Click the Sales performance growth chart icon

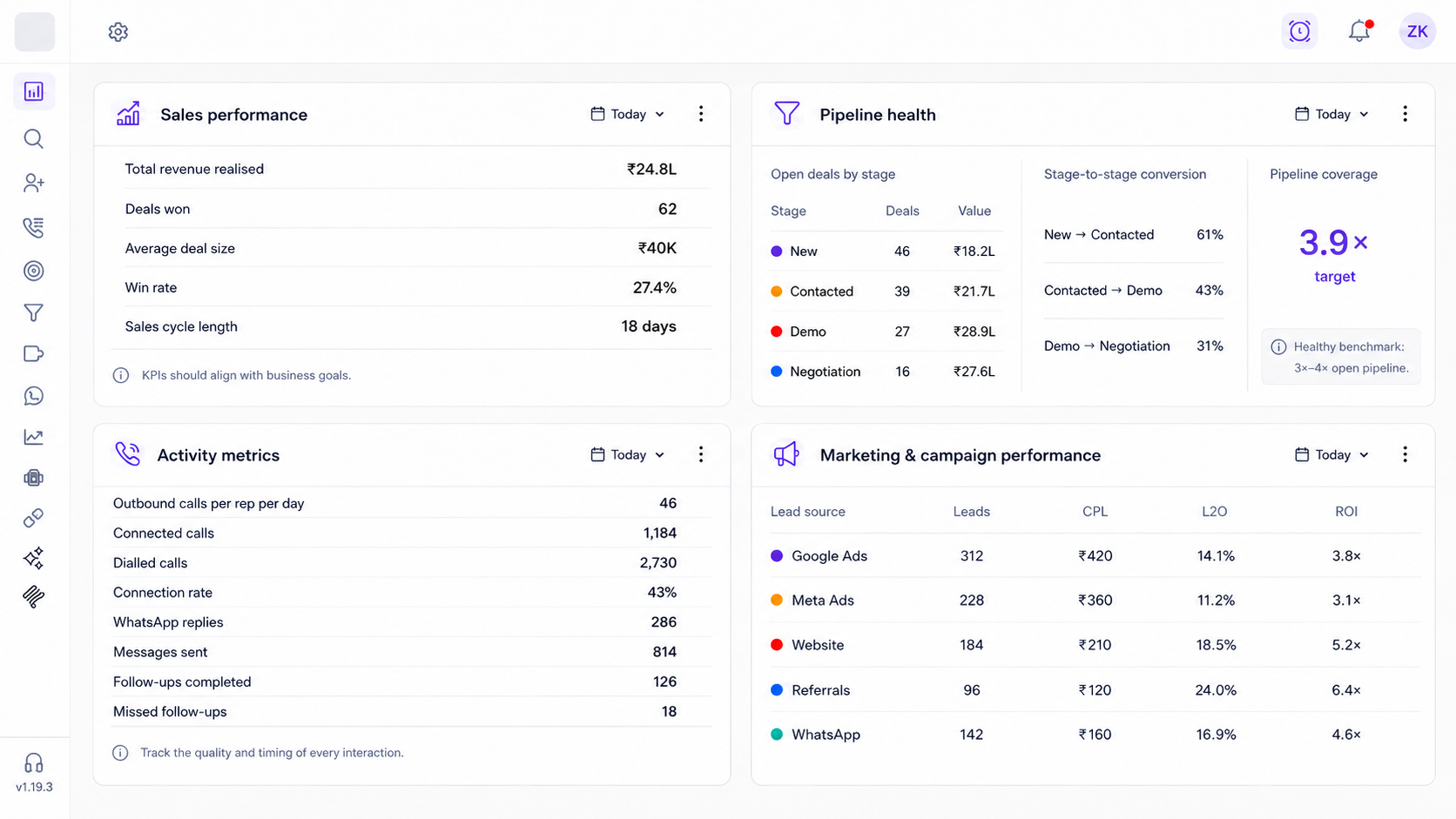(x=128, y=113)
